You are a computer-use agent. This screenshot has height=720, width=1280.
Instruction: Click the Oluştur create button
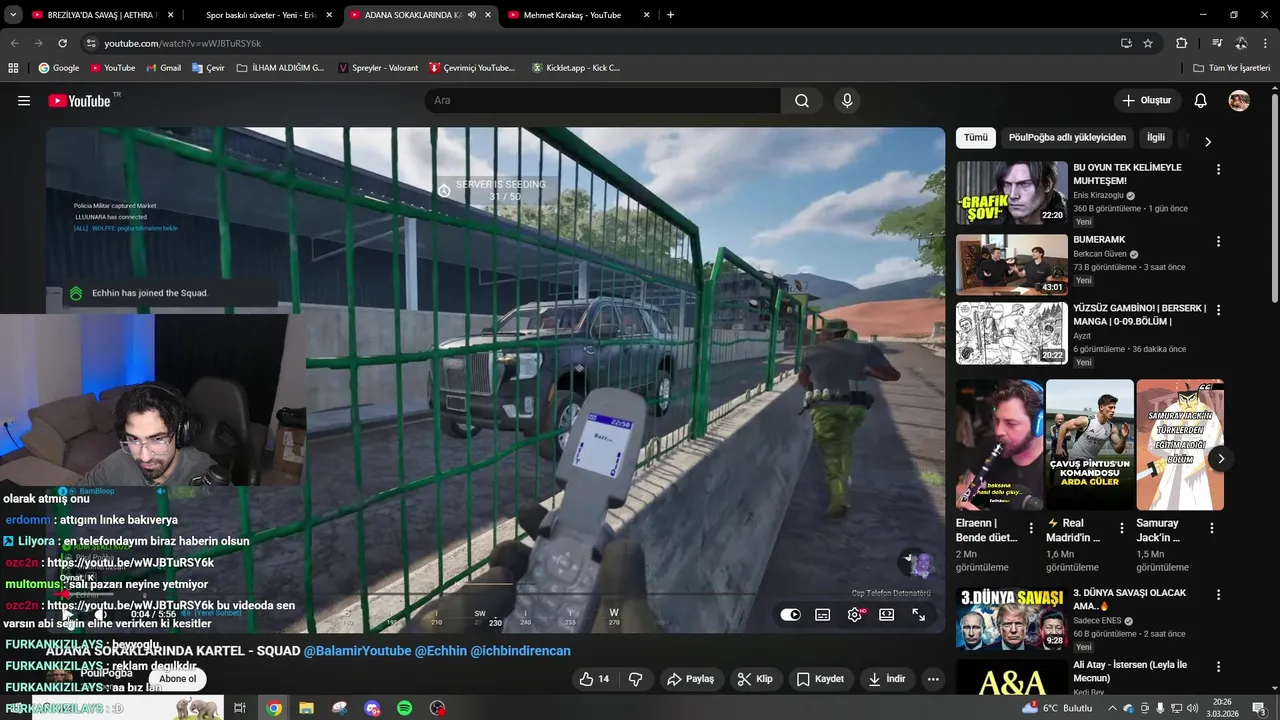1147,101
